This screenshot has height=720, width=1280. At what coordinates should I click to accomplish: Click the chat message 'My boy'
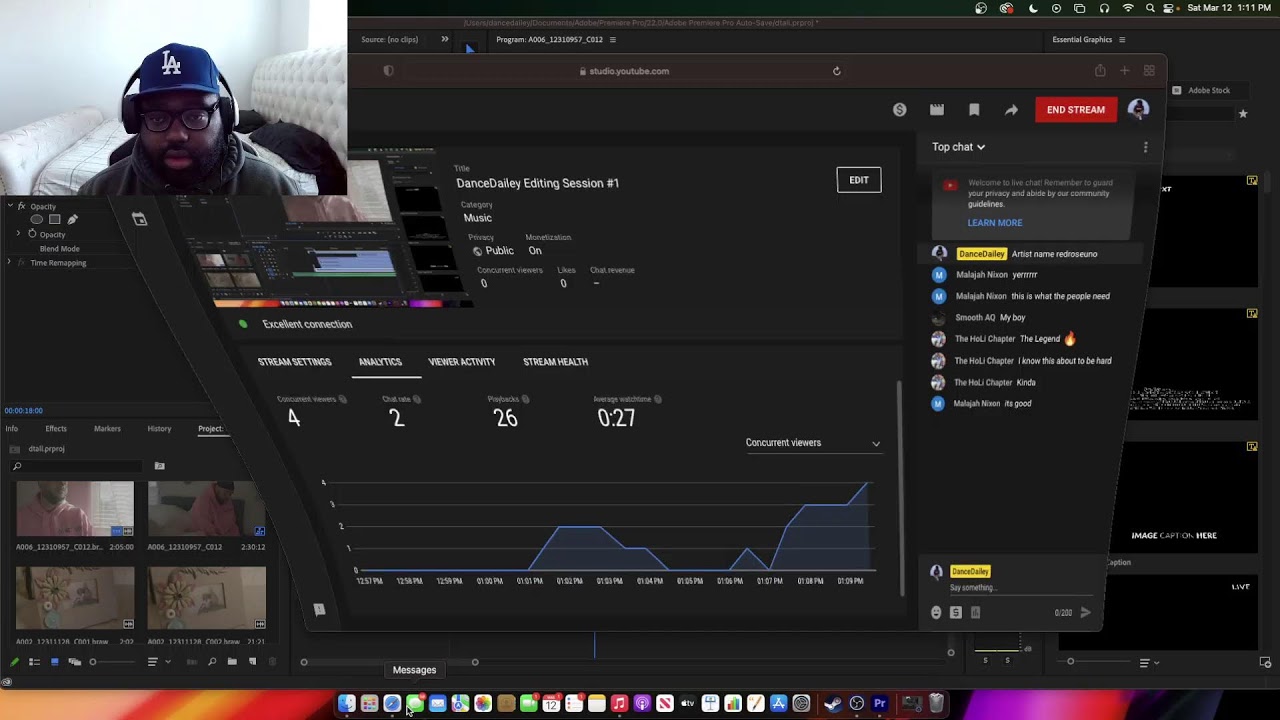click(1013, 318)
